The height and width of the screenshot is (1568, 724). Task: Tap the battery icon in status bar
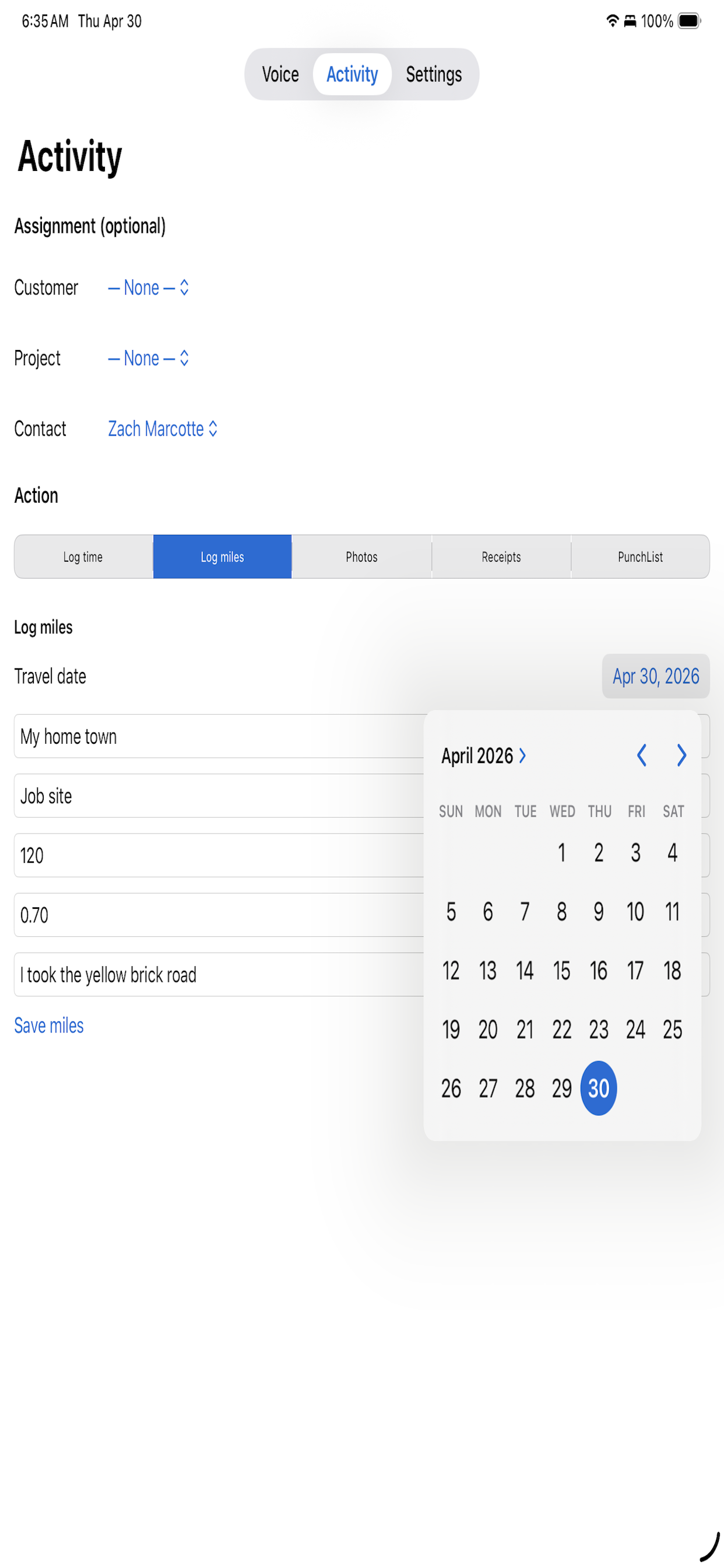click(x=690, y=22)
